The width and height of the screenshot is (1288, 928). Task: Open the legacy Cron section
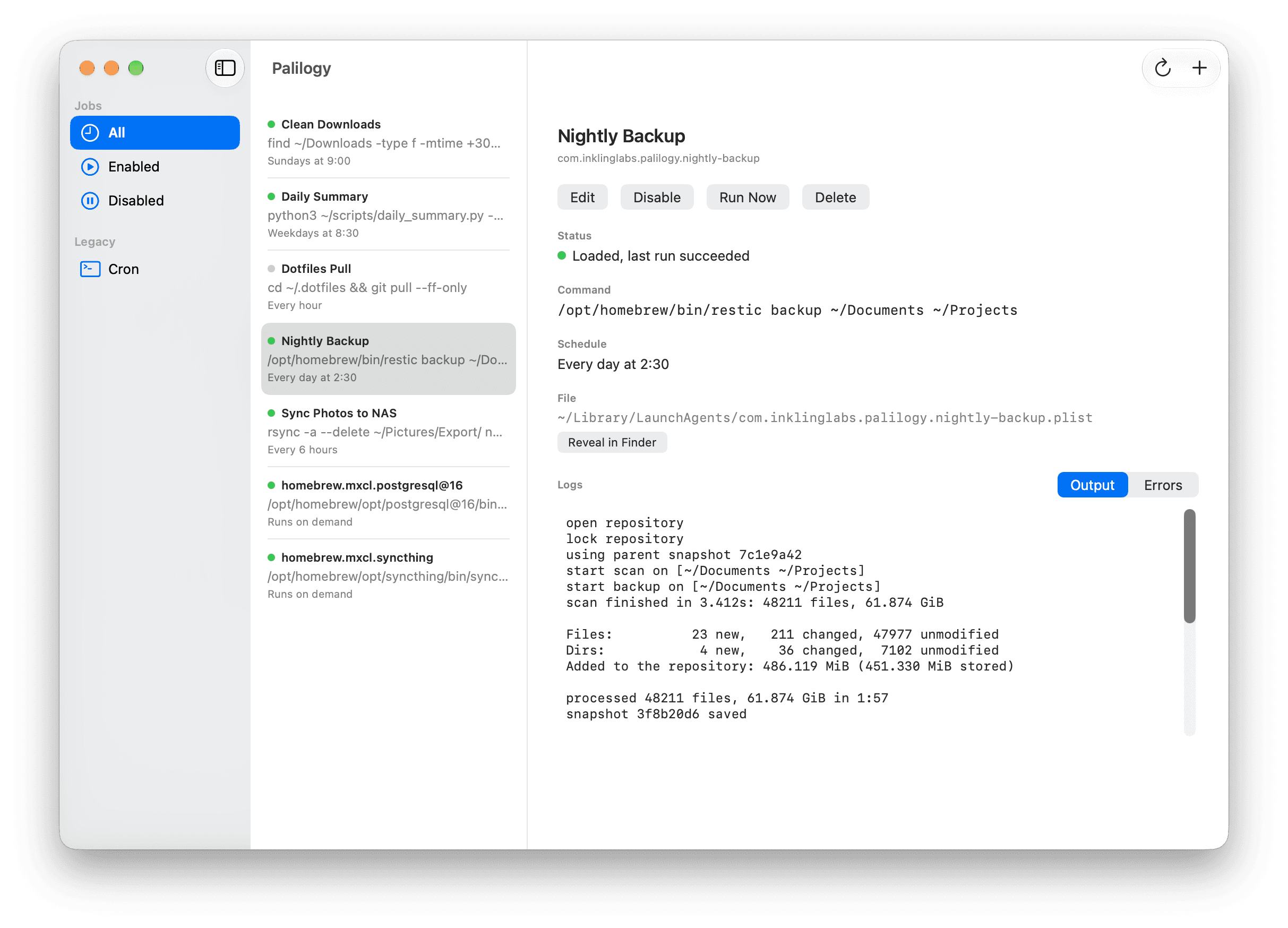click(155, 269)
